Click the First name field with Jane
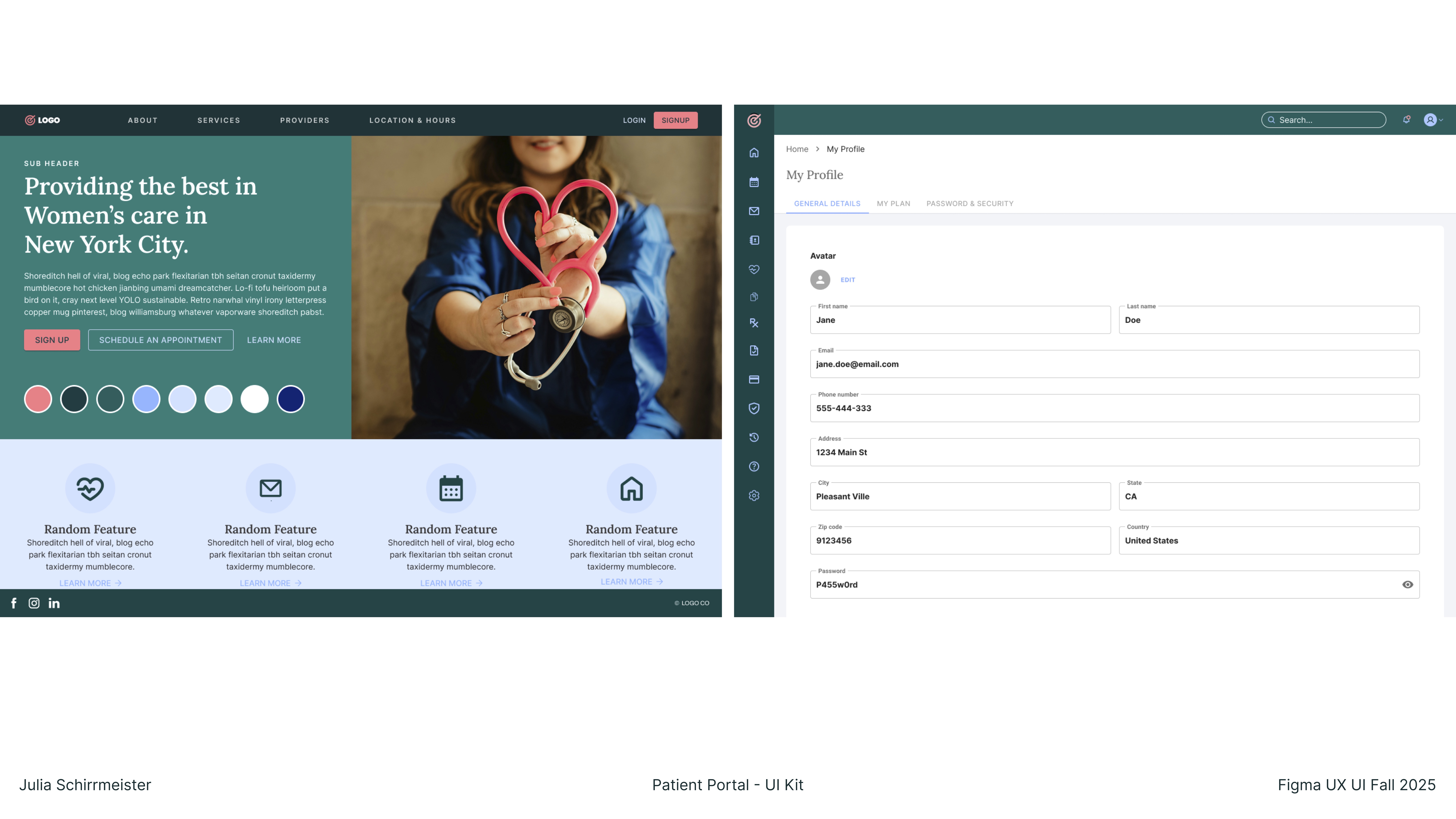This screenshot has height=819, width=1456. 960,320
